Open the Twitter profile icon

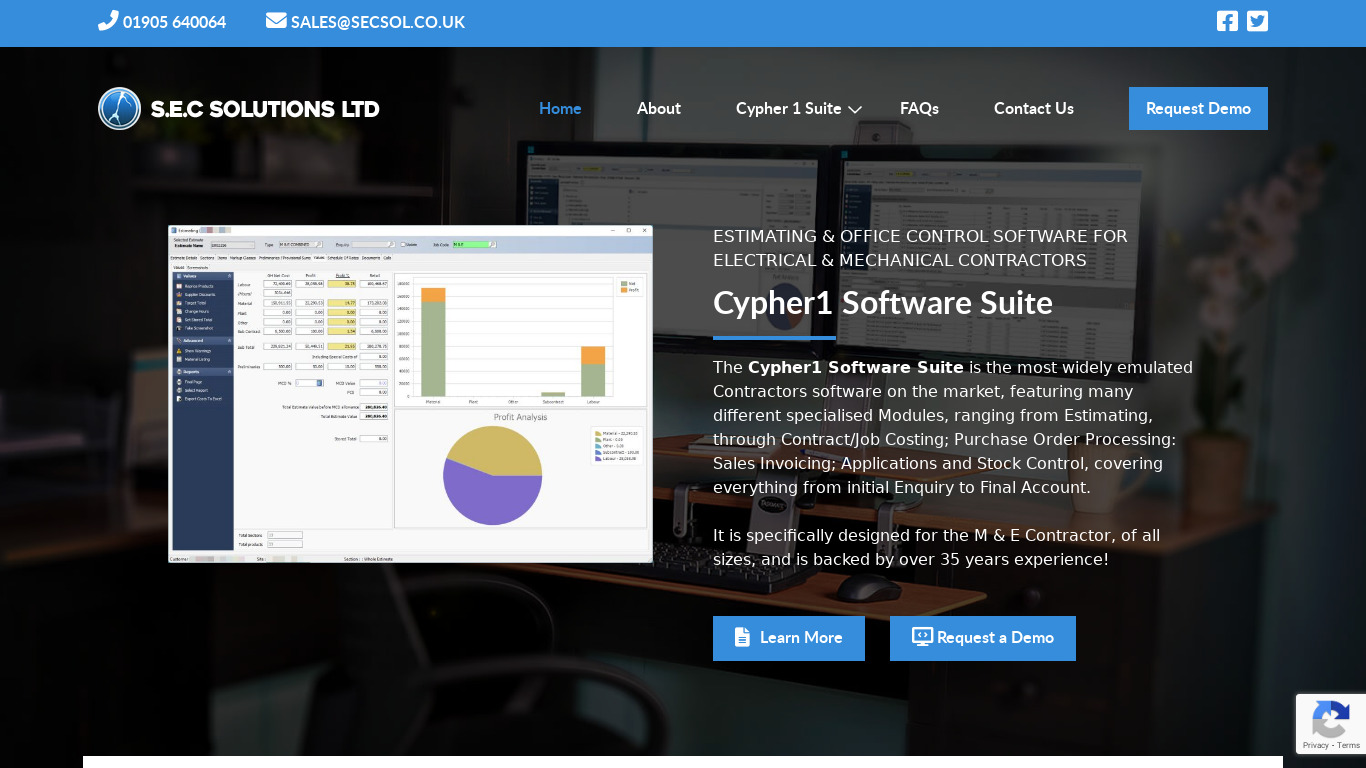point(1258,21)
